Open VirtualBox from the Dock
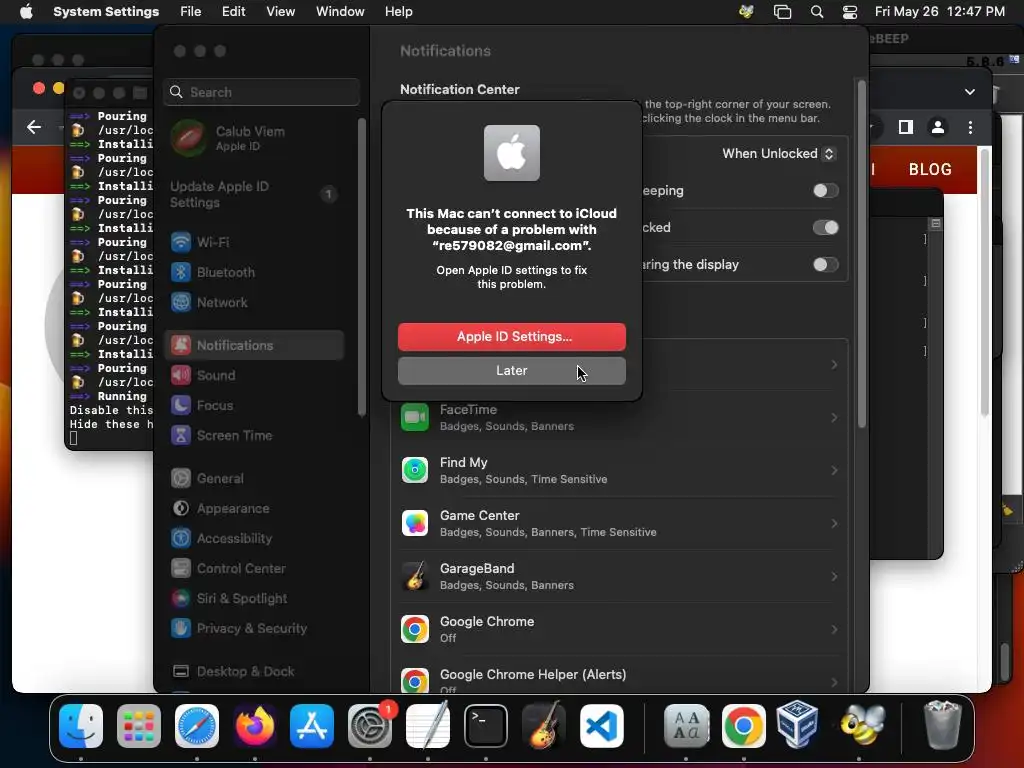This screenshot has height=768, width=1024. (797, 726)
